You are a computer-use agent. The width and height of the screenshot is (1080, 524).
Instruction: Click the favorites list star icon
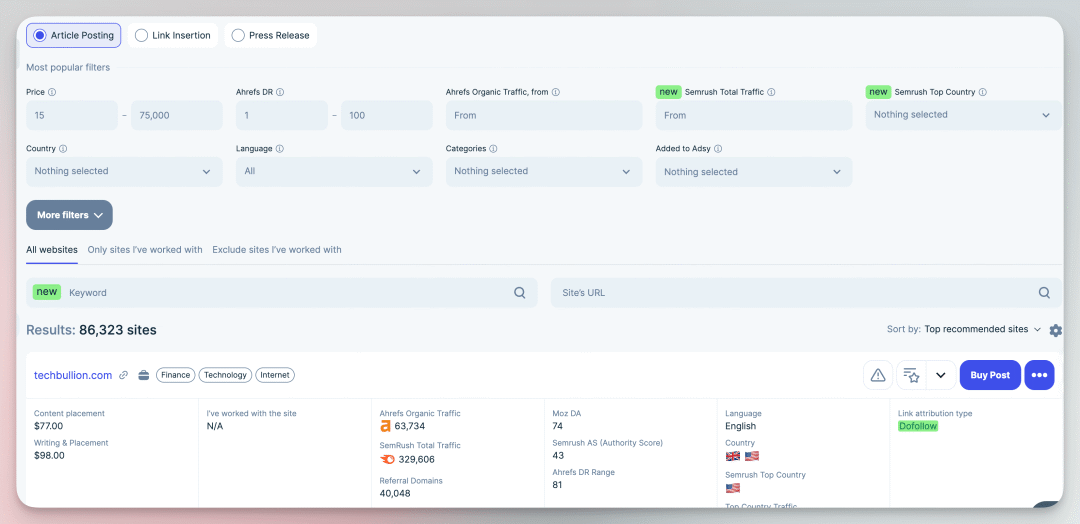911,375
